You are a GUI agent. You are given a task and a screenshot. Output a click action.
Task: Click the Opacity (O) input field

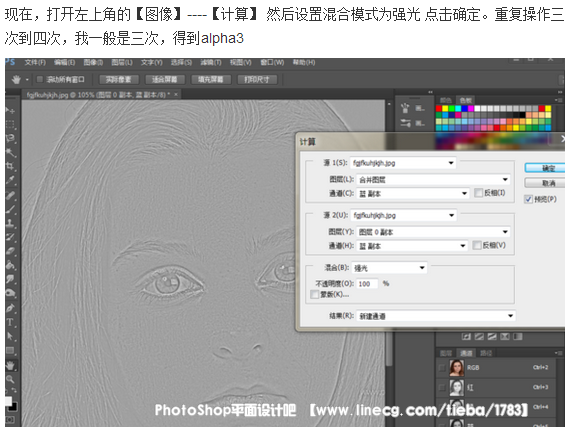pyautogui.click(x=367, y=284)
